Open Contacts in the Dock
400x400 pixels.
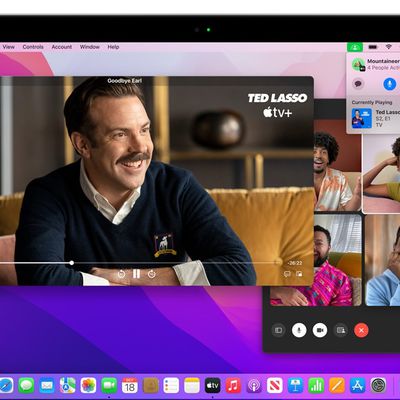[x=151, y=386]
